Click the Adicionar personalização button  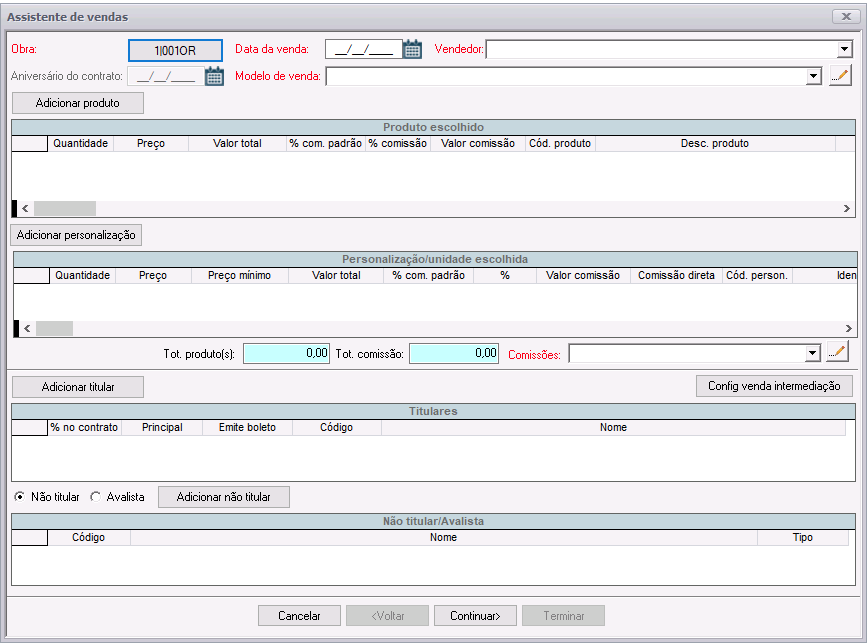pyautogui.click(x=76, y=234)
